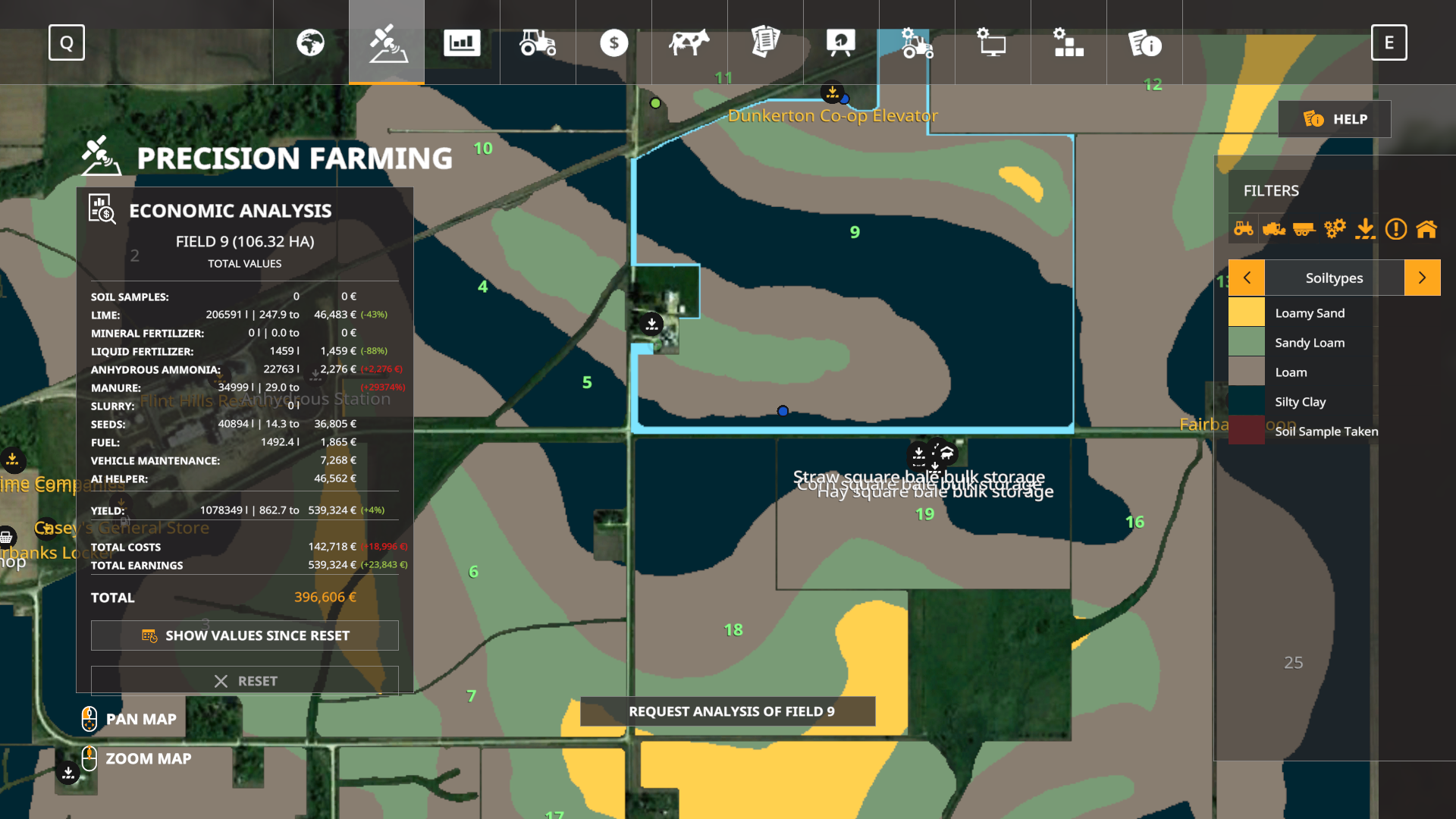Click the Dunkerton Co-op Elevator unload marker
The image size is (1456, 819).
click(x=833, y=93)
